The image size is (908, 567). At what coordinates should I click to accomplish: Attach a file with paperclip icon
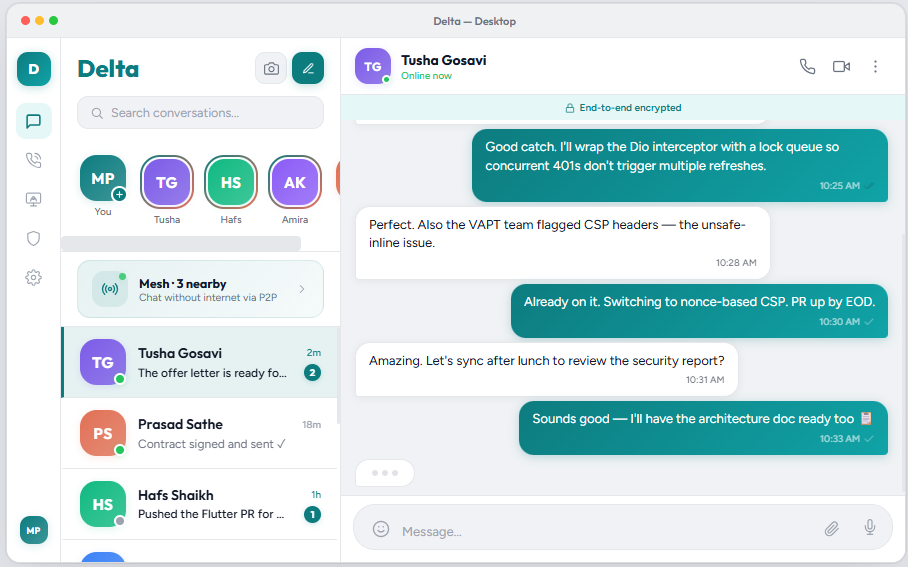click(x=832, y=528)
